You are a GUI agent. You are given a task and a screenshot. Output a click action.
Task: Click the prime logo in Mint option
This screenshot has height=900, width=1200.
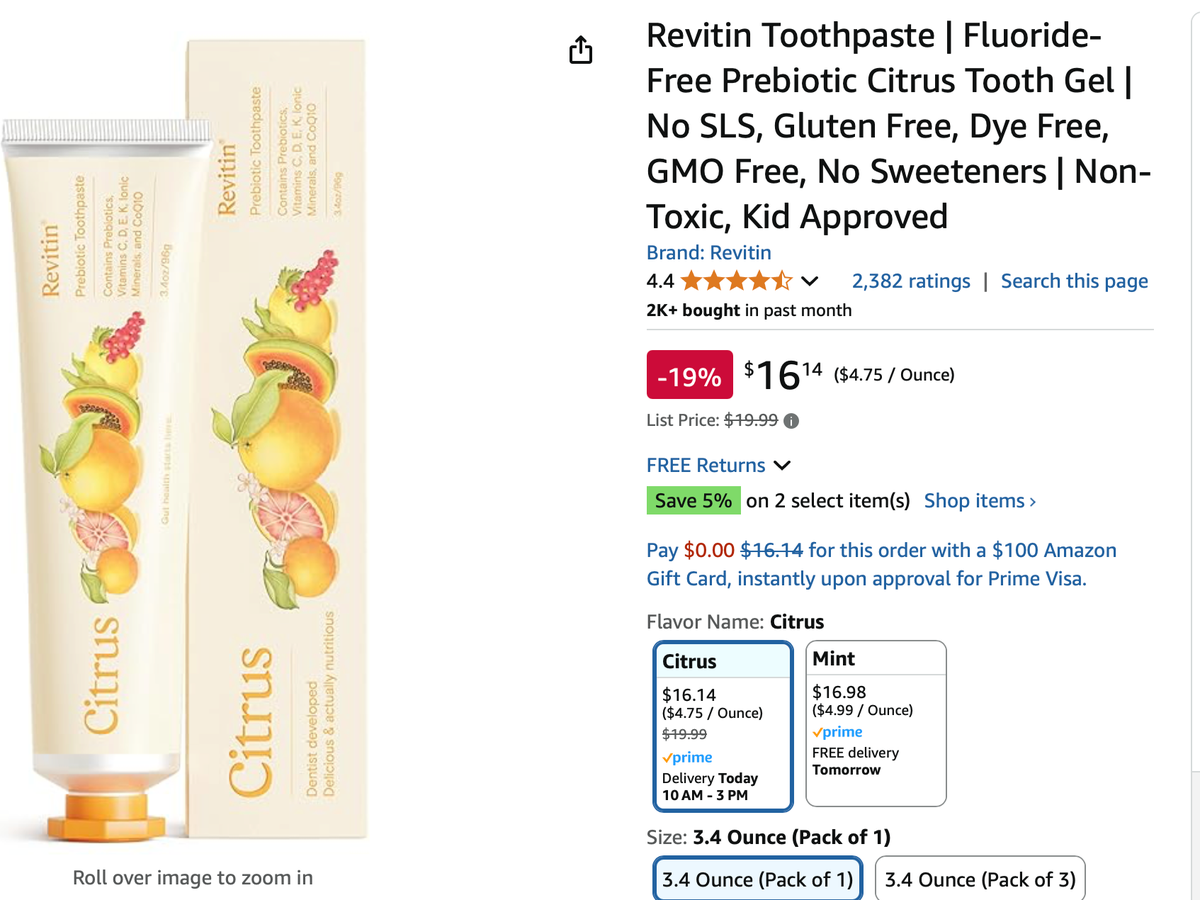coord(837,732)
